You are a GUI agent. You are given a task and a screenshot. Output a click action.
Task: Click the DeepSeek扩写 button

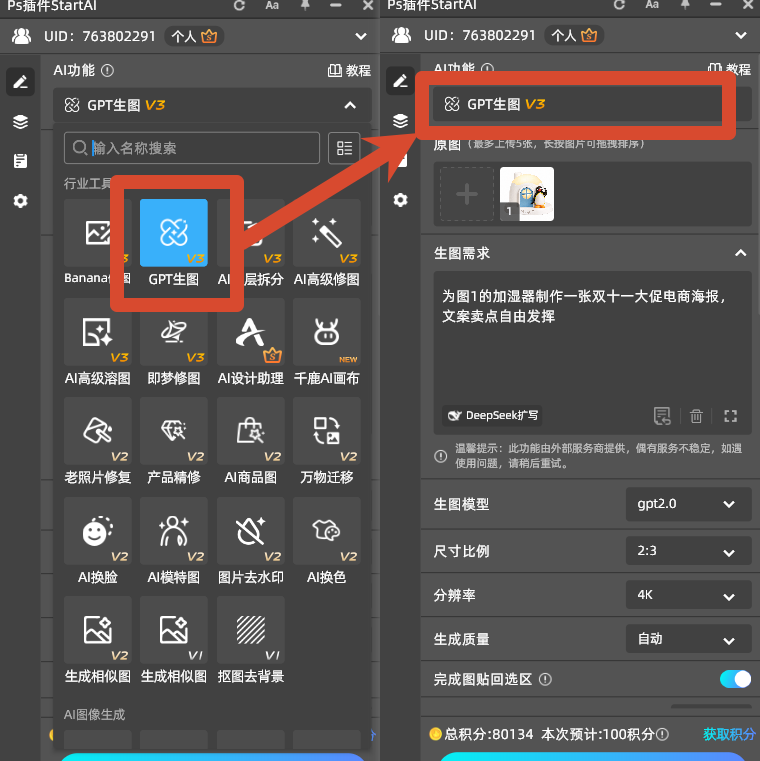tap(493, 416)
